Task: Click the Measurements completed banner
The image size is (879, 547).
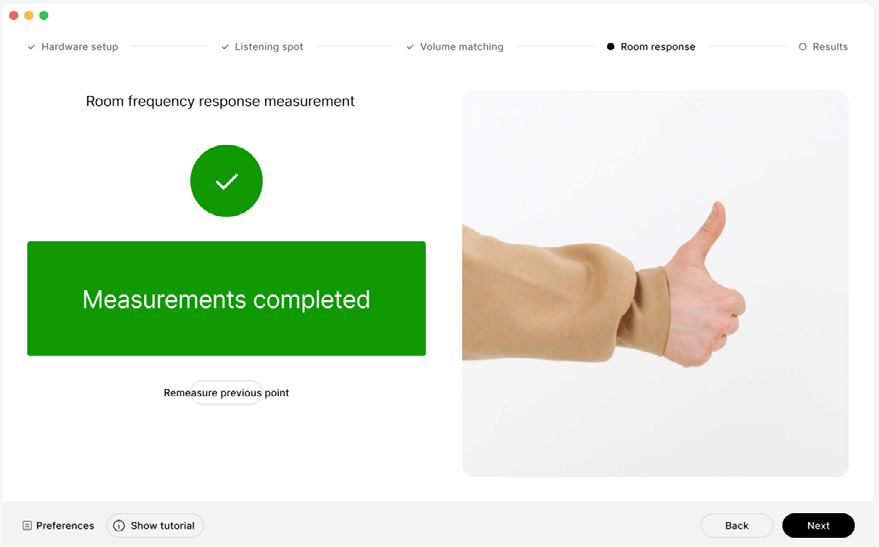Action: coord(226,299)
